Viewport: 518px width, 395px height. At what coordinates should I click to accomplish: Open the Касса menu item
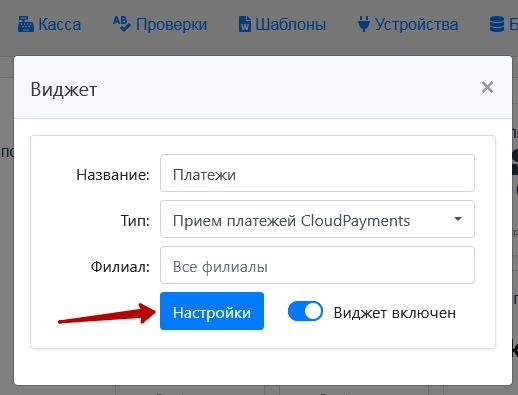(49, 25)
